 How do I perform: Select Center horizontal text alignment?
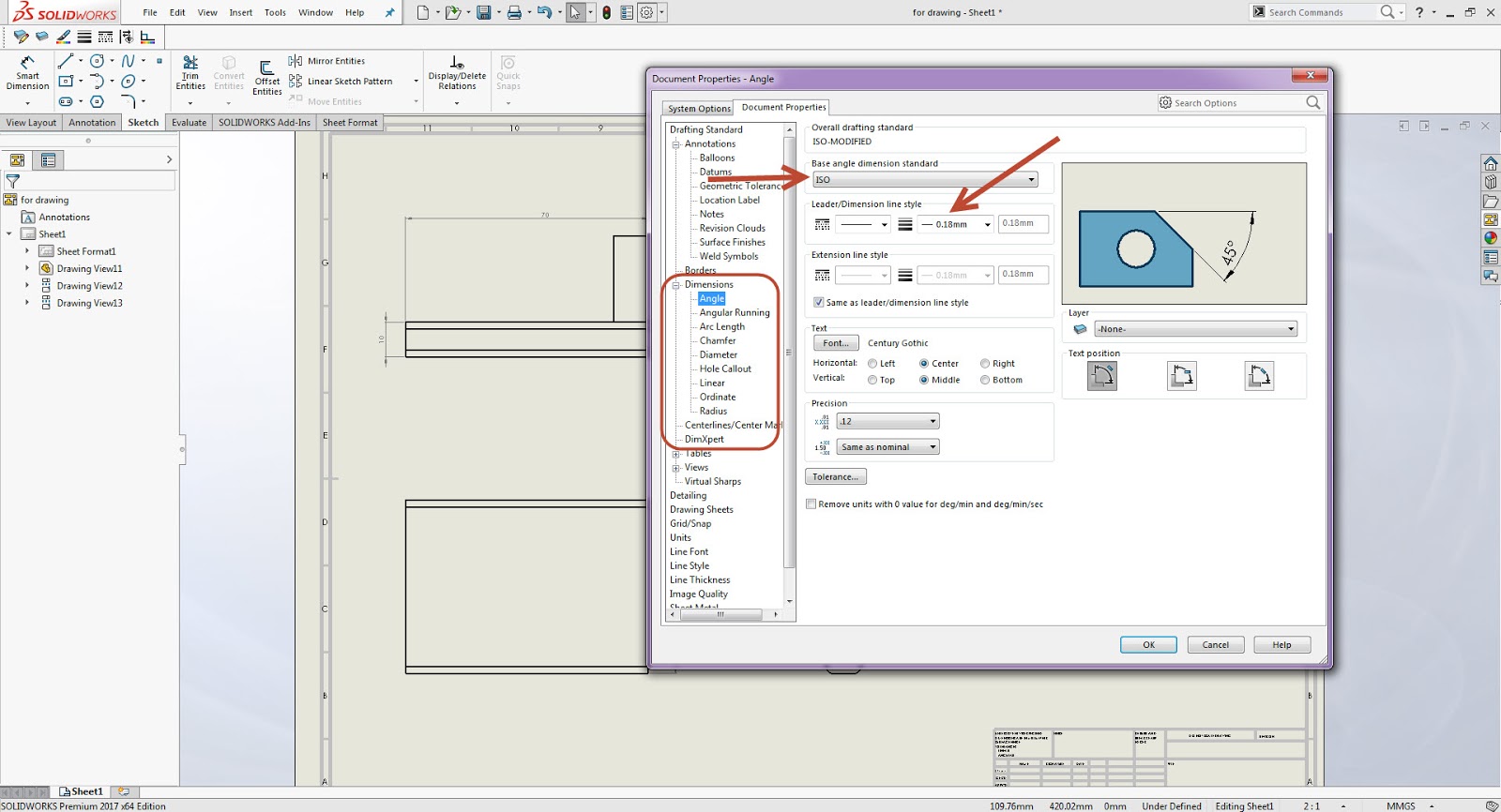pyautogui.click(x=924, y=364)
